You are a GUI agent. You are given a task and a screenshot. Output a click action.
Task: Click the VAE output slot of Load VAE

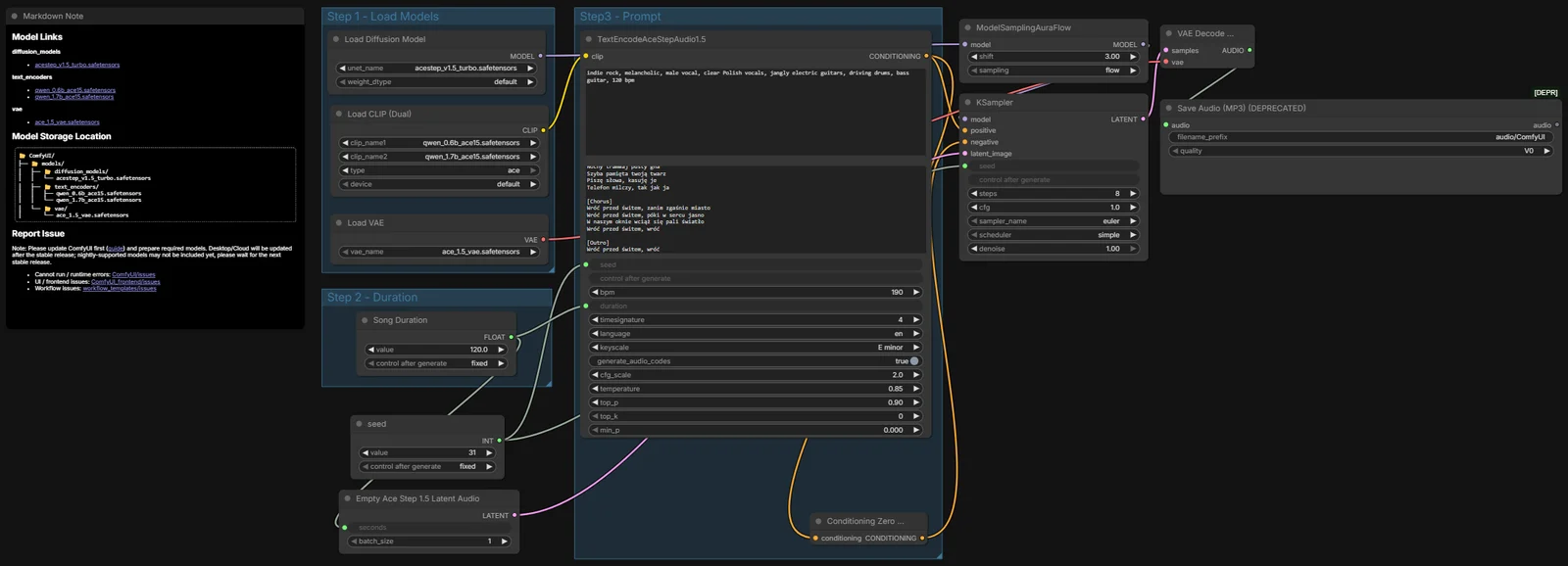tap(543, 239)
